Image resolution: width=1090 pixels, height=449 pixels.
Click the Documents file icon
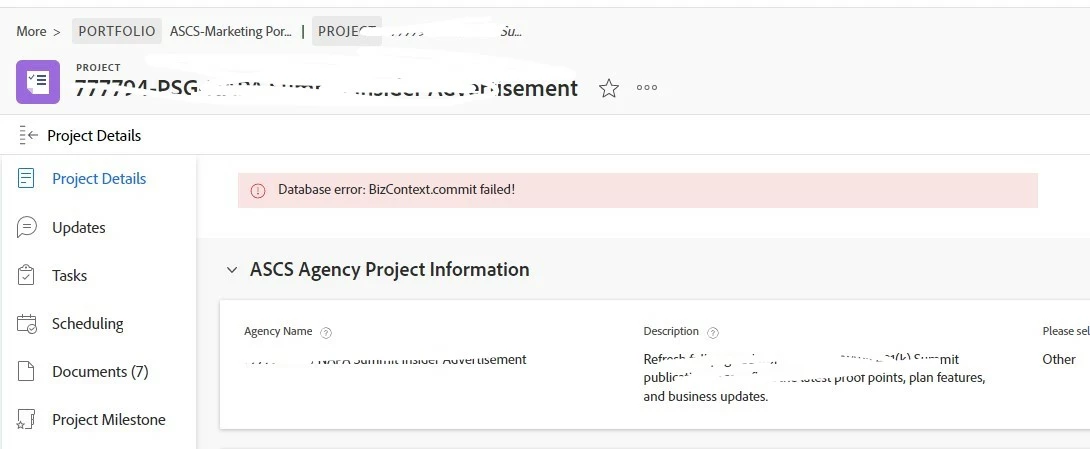coord(27,372)
